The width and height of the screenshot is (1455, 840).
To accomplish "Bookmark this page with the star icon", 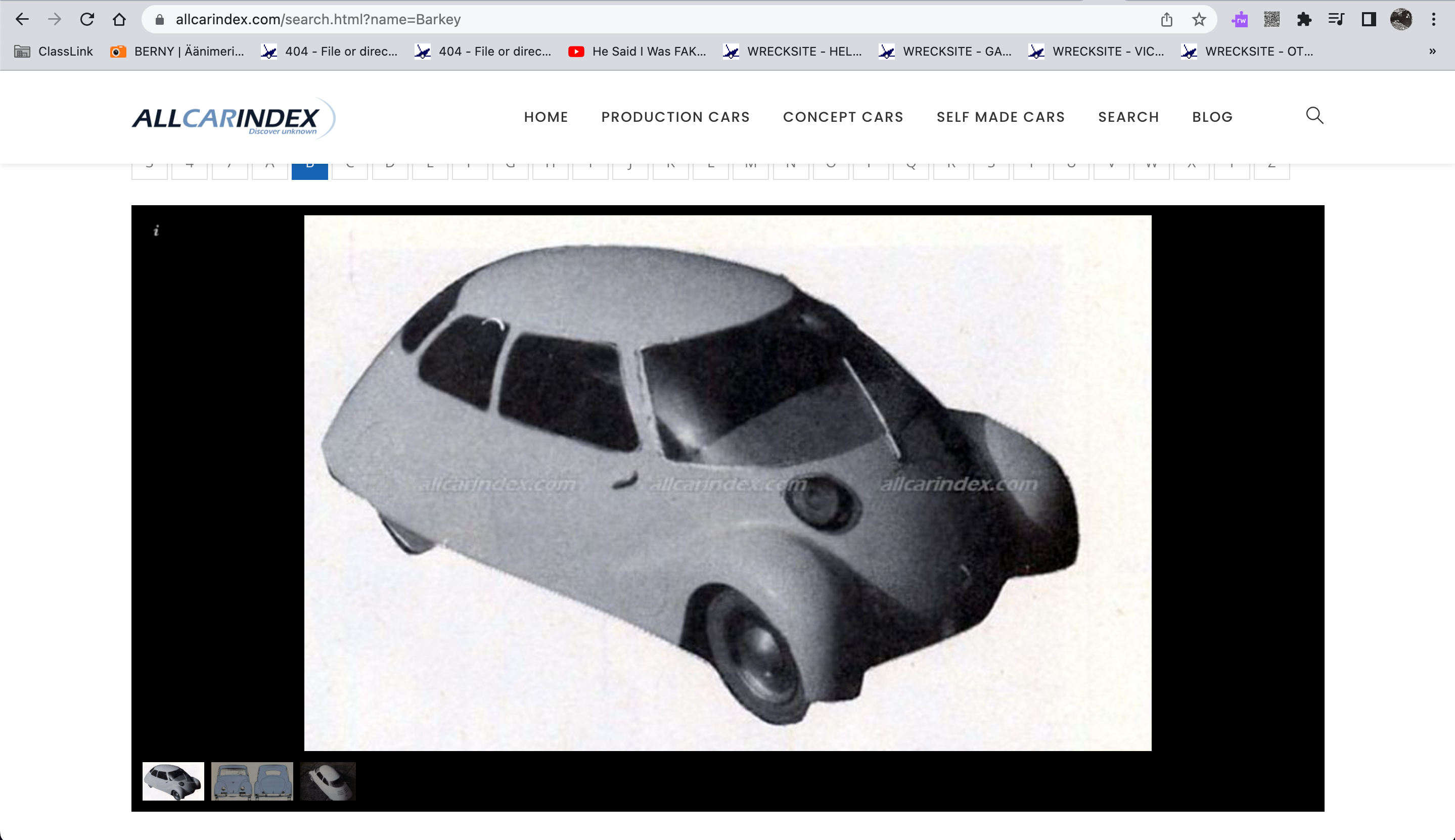I will [x=1199, y=20].
